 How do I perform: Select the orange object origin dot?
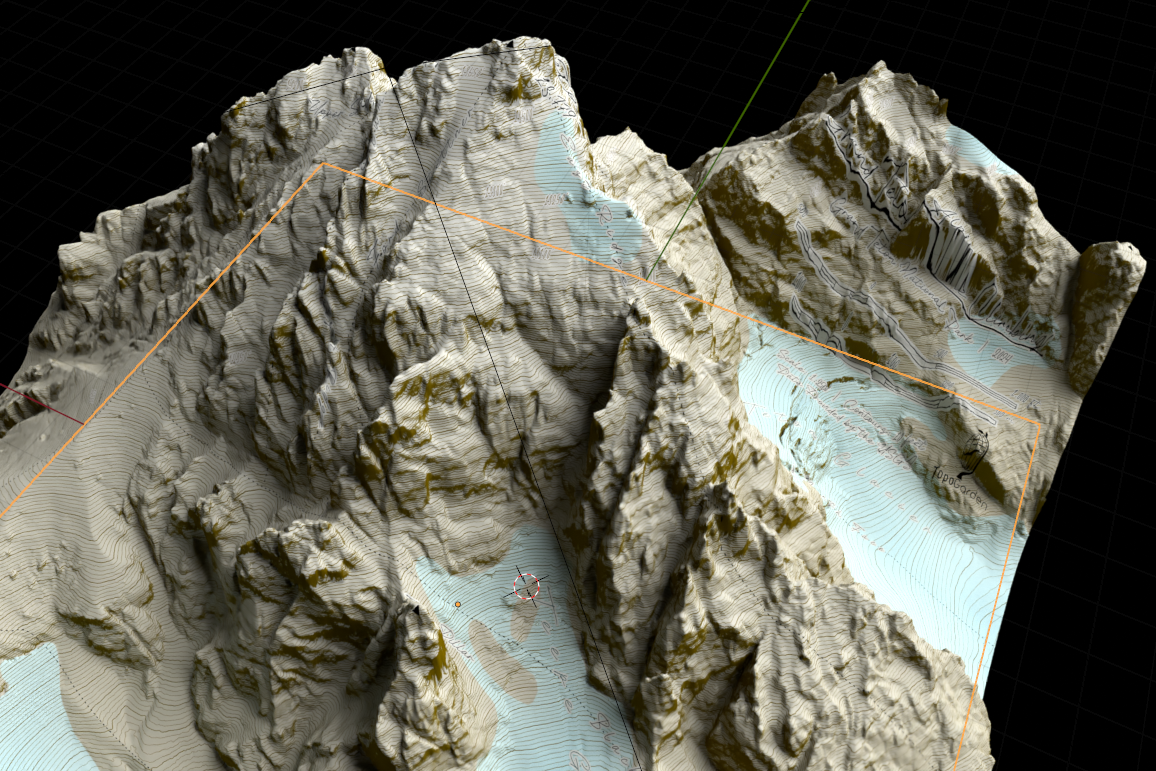[x=458, y=604]
